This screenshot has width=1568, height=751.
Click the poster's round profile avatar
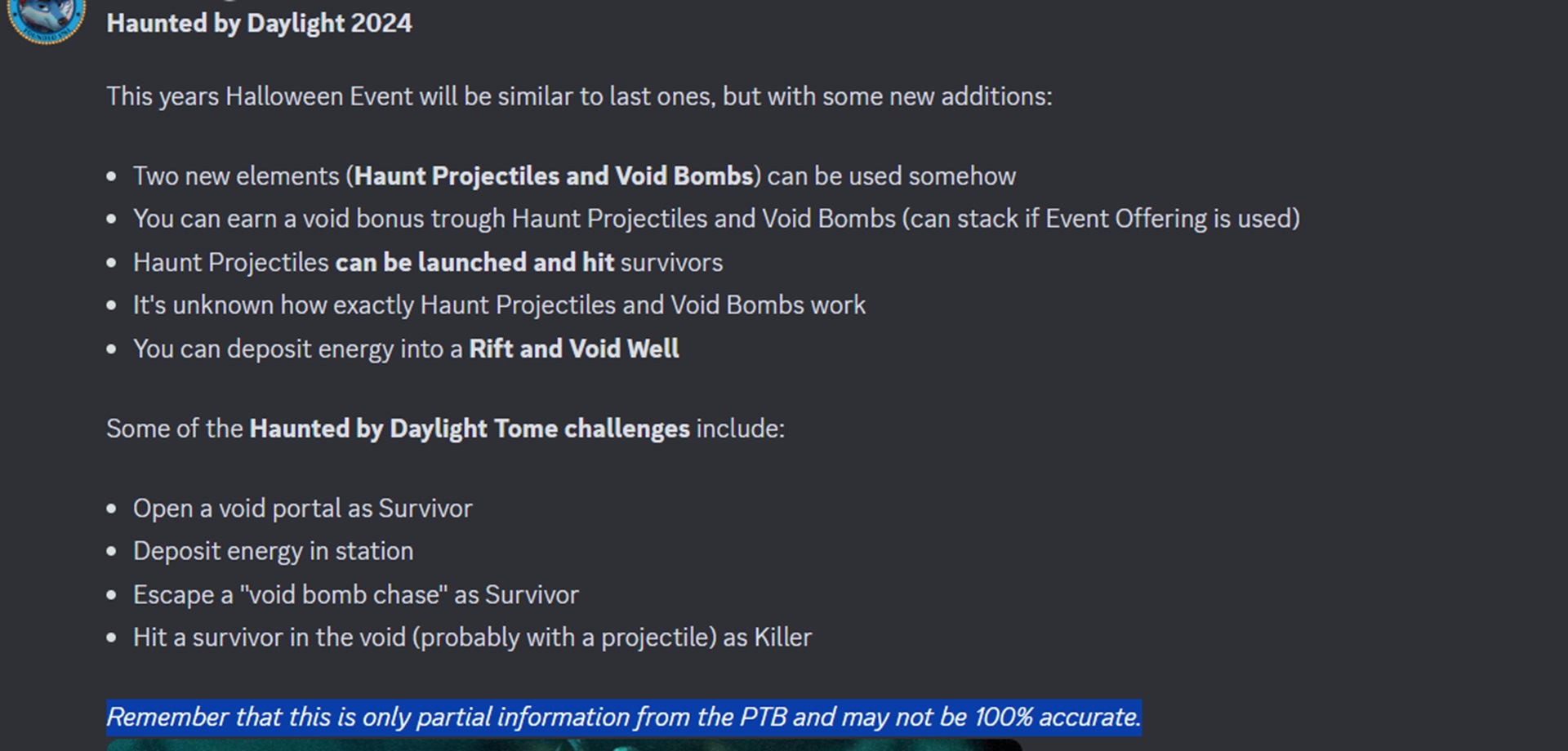pos(47,18)
